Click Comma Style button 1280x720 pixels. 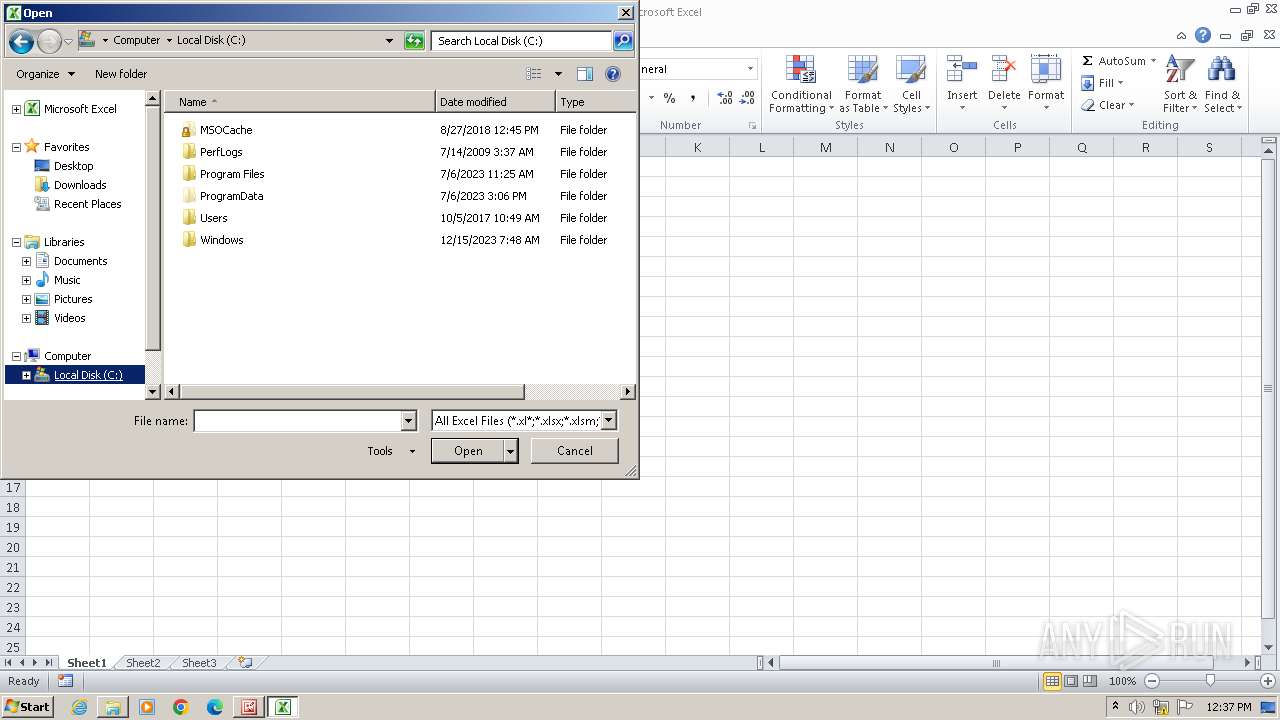tap(692, 98)
